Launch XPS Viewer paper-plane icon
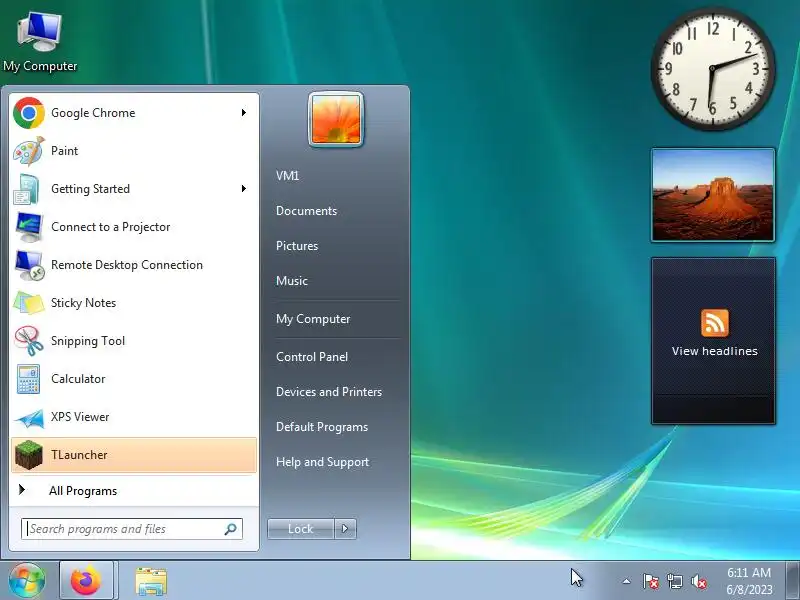800x600 pixels. 29,417
